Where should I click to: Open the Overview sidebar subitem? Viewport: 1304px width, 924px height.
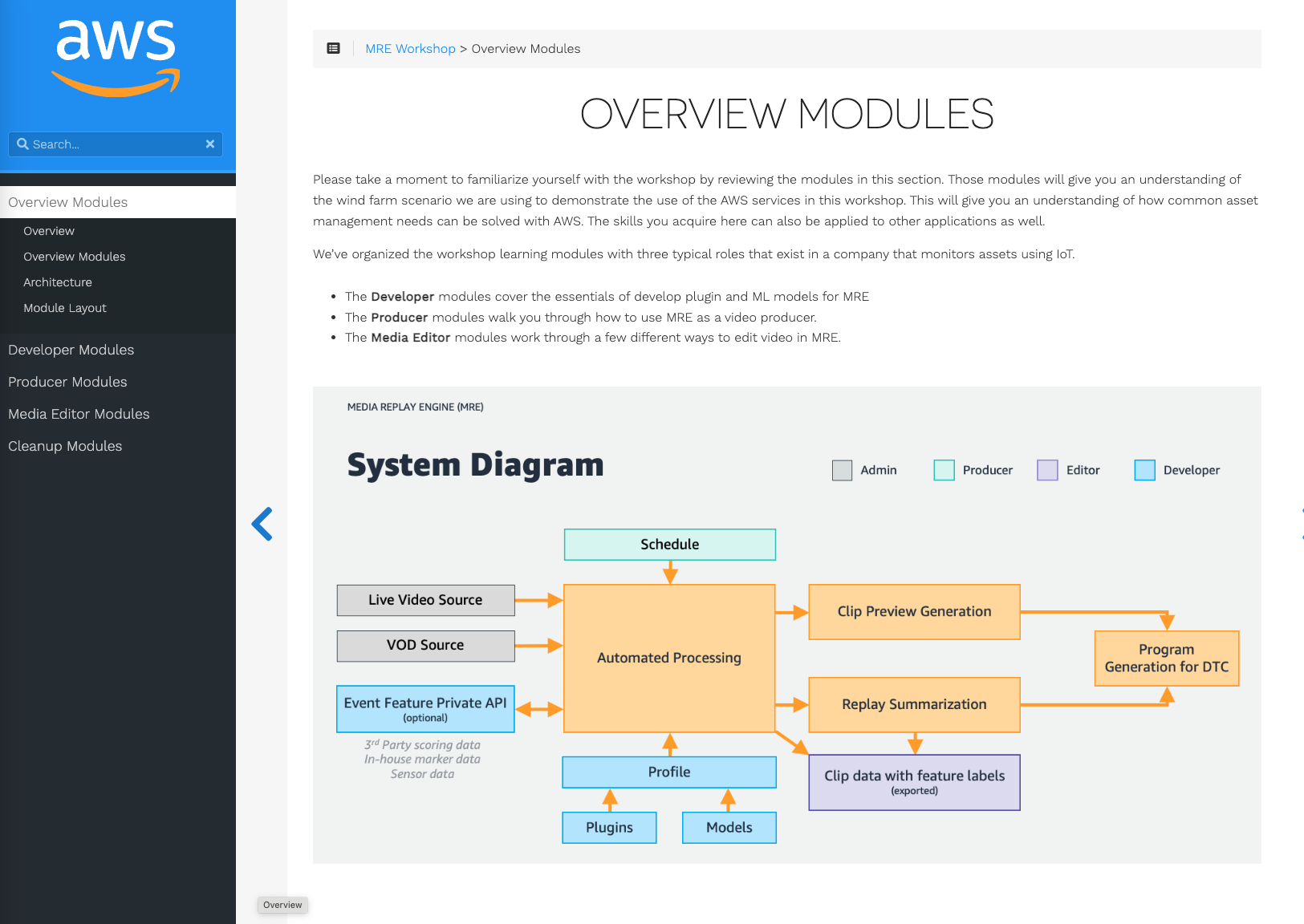(x=49, y=231)
